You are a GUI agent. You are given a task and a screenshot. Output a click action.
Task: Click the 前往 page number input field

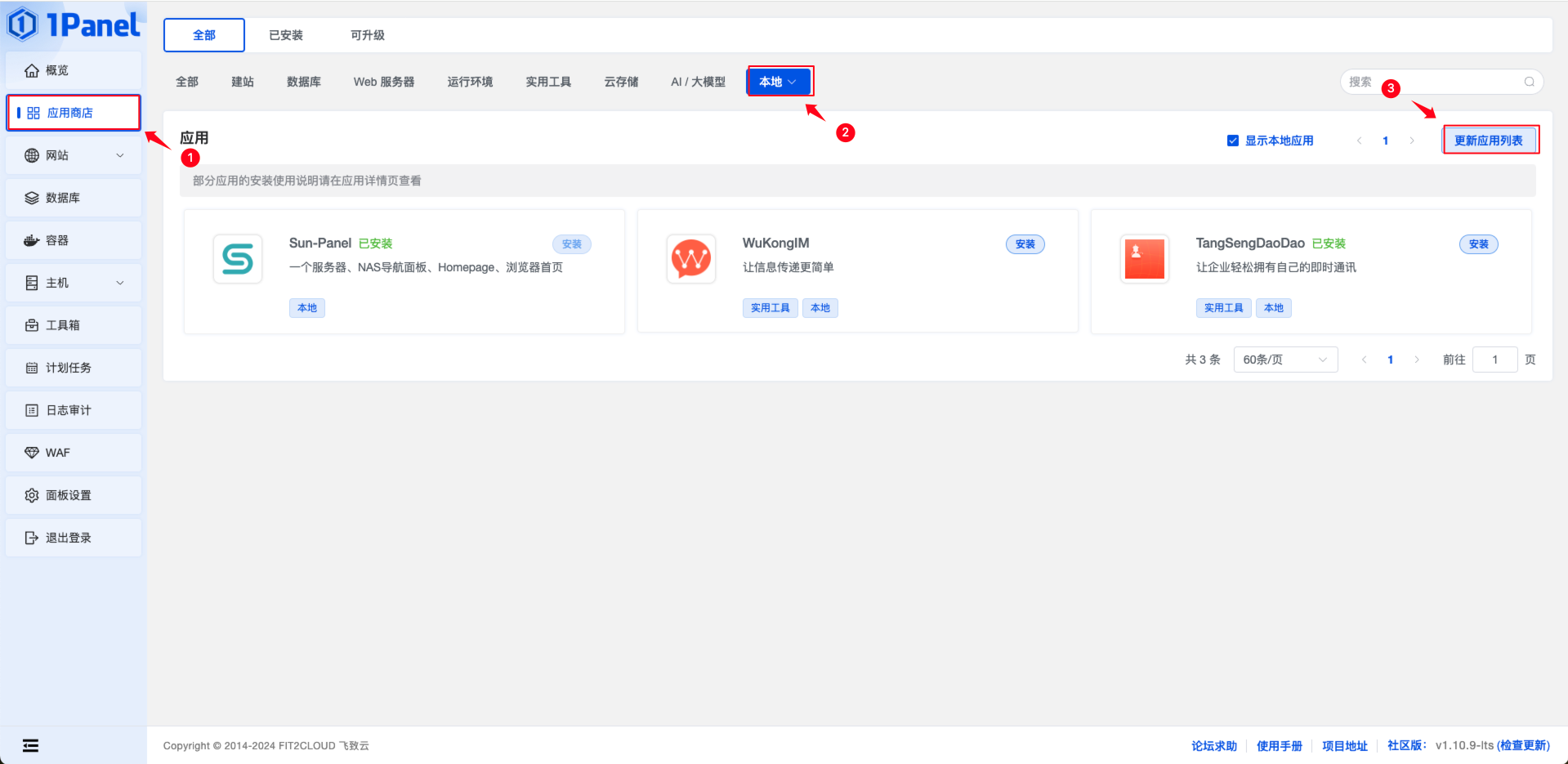point(1494,360)
